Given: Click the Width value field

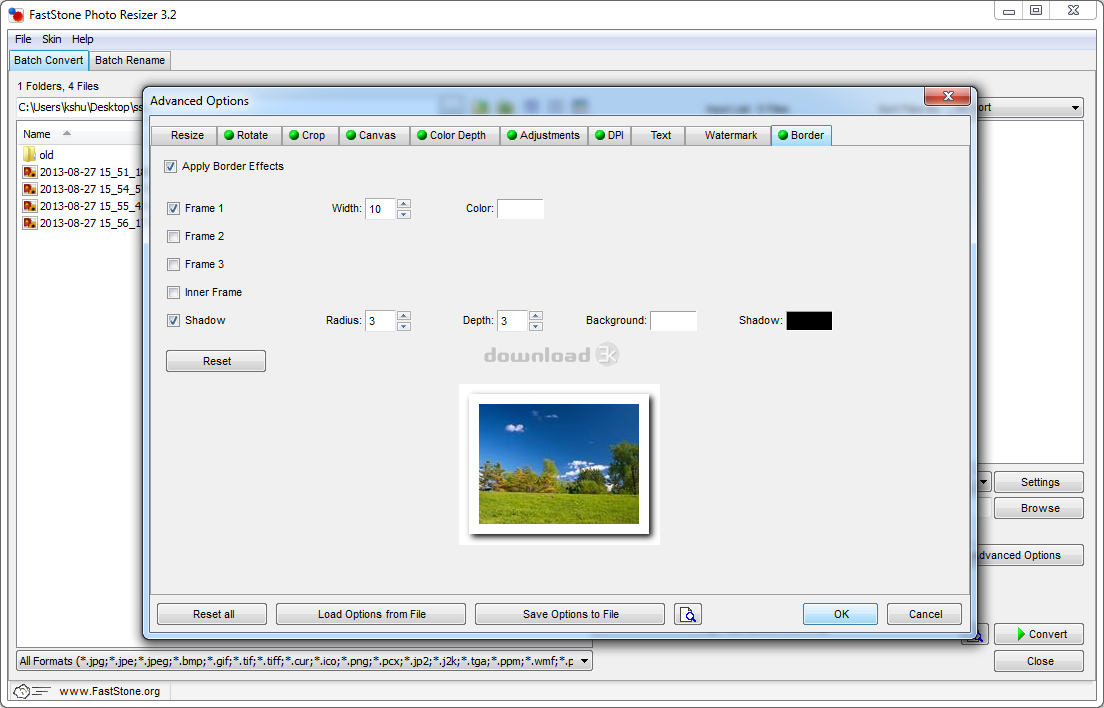Looking at the screenshot, I should [381, 209].
